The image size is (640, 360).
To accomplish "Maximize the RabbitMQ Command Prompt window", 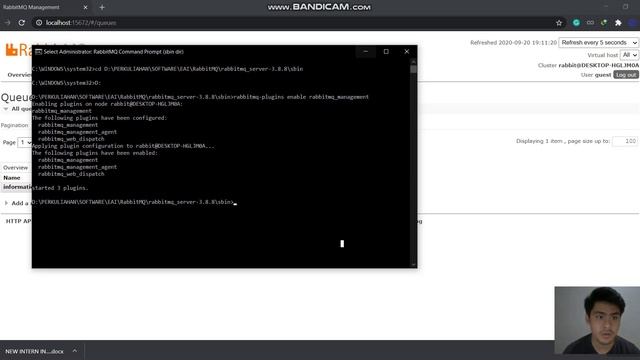I will point(386,52).
